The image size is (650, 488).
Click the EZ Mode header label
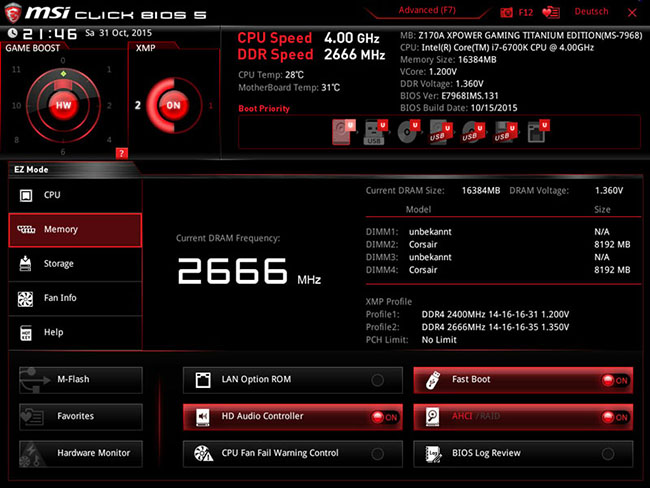[31, 170]
